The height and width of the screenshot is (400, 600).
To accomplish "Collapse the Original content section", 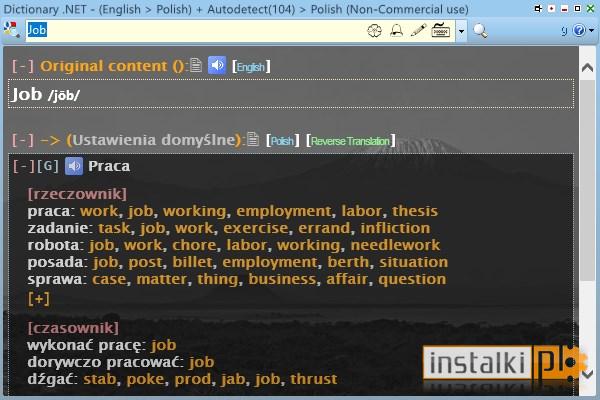I will (23, 66).
